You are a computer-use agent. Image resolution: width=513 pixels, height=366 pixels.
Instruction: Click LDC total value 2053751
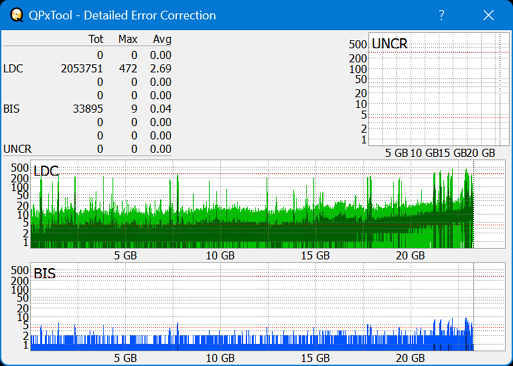click(x=82, y=69)
